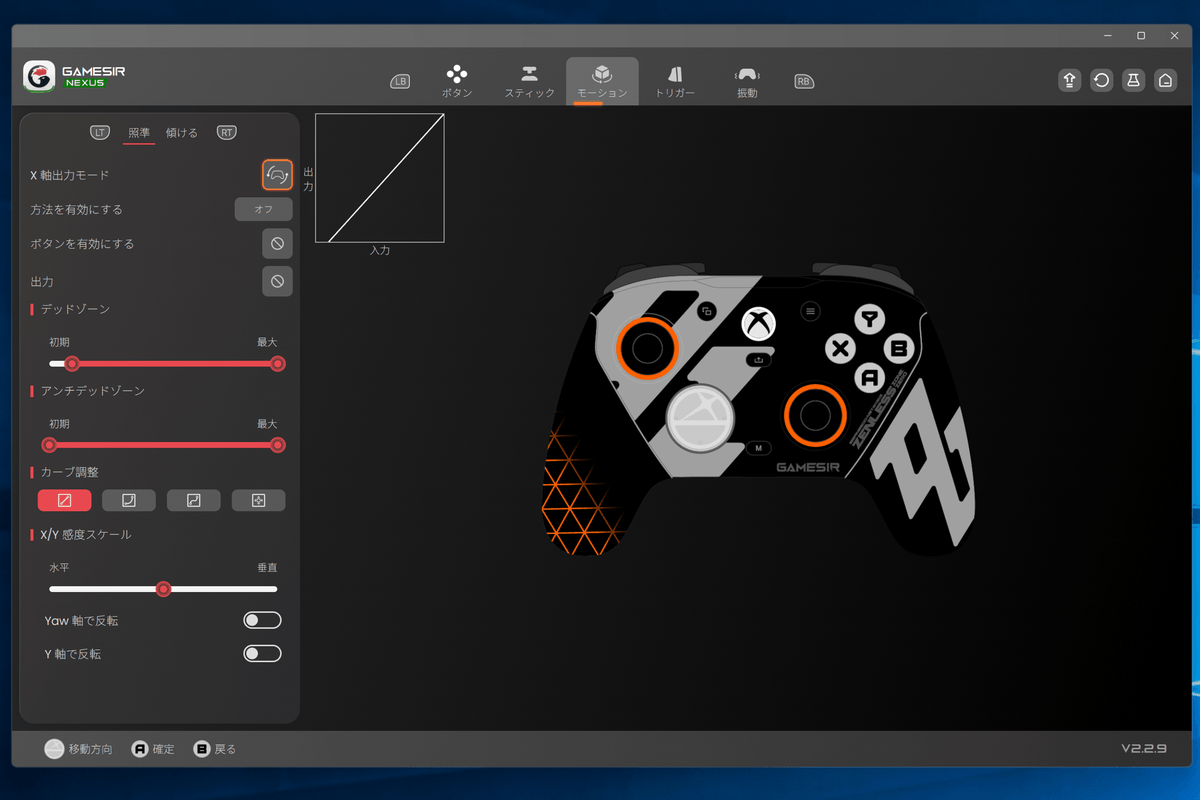Screen dimensions: 1200x800
Task: Open the flask test icon
Action: click(x=1133, y=81)
